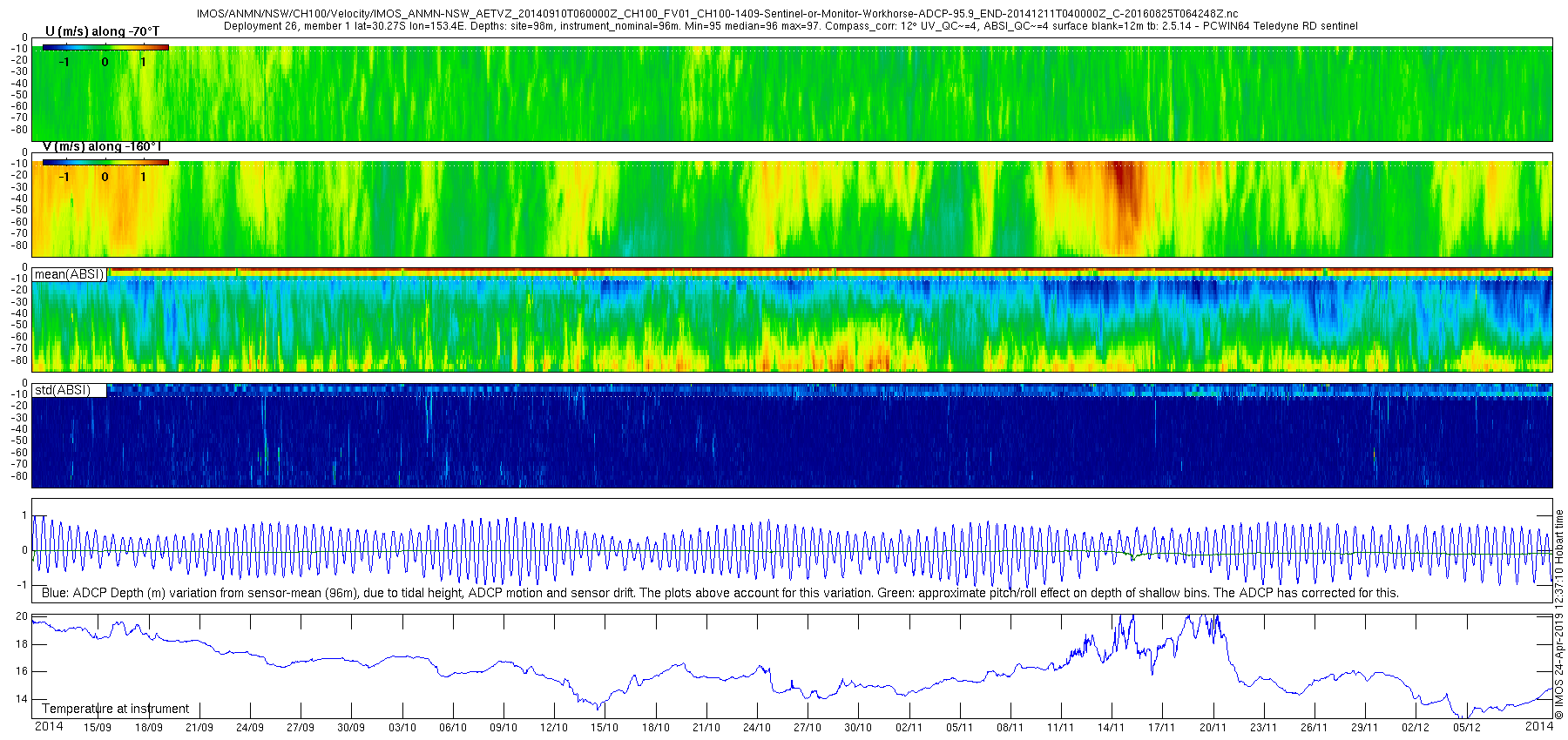Click the '21/10' date tick label
Viewport: 1568px width, 740px height.
click(706, 728)
